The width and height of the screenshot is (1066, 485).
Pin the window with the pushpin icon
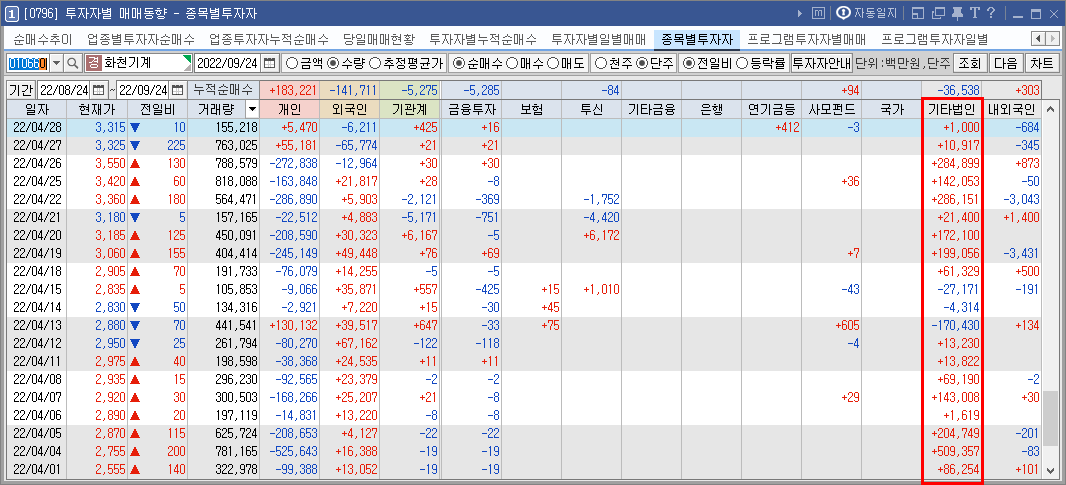[x=957, y=13]
